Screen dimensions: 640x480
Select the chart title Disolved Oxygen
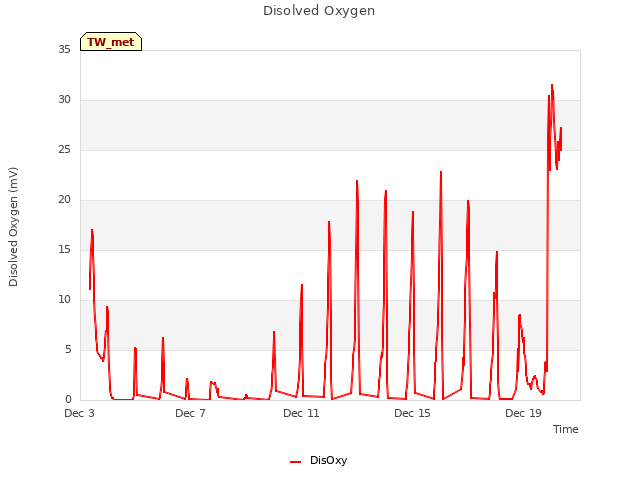pos(319,11)
